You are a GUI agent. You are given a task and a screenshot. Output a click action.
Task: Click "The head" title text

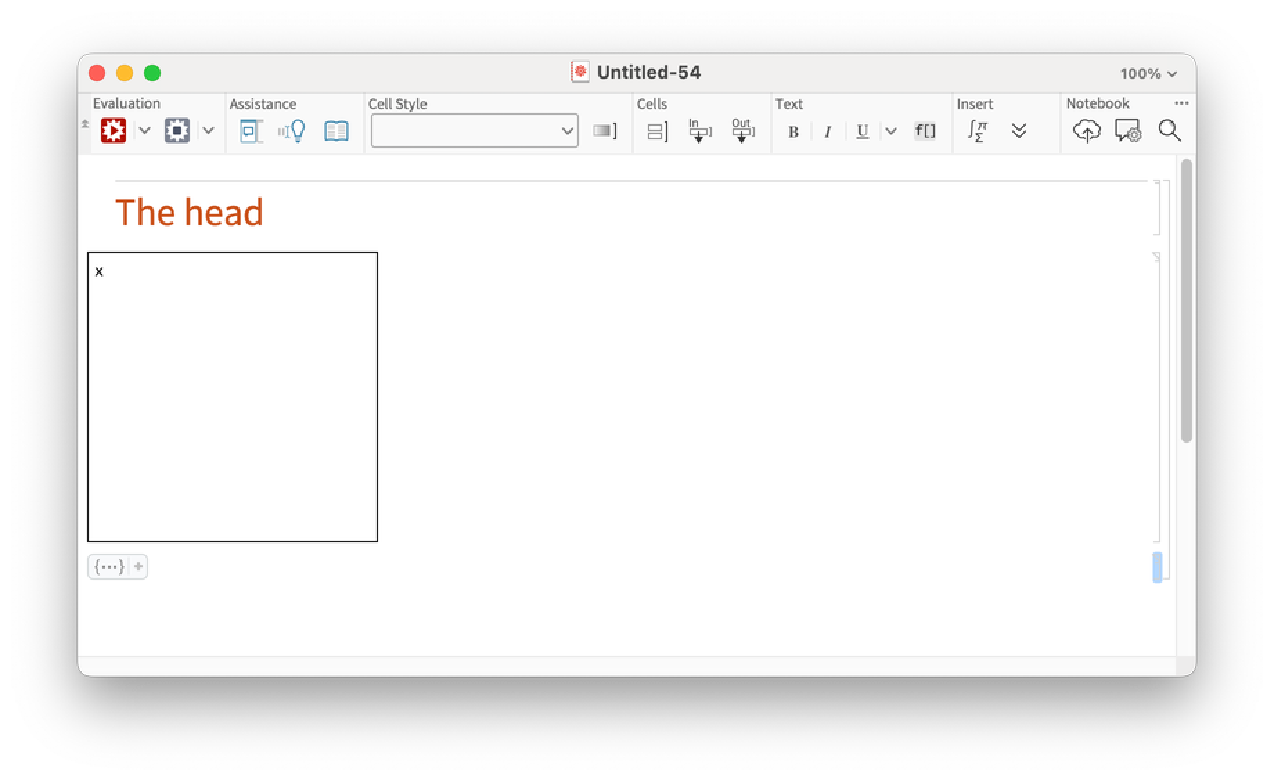(x=189, y=213)
